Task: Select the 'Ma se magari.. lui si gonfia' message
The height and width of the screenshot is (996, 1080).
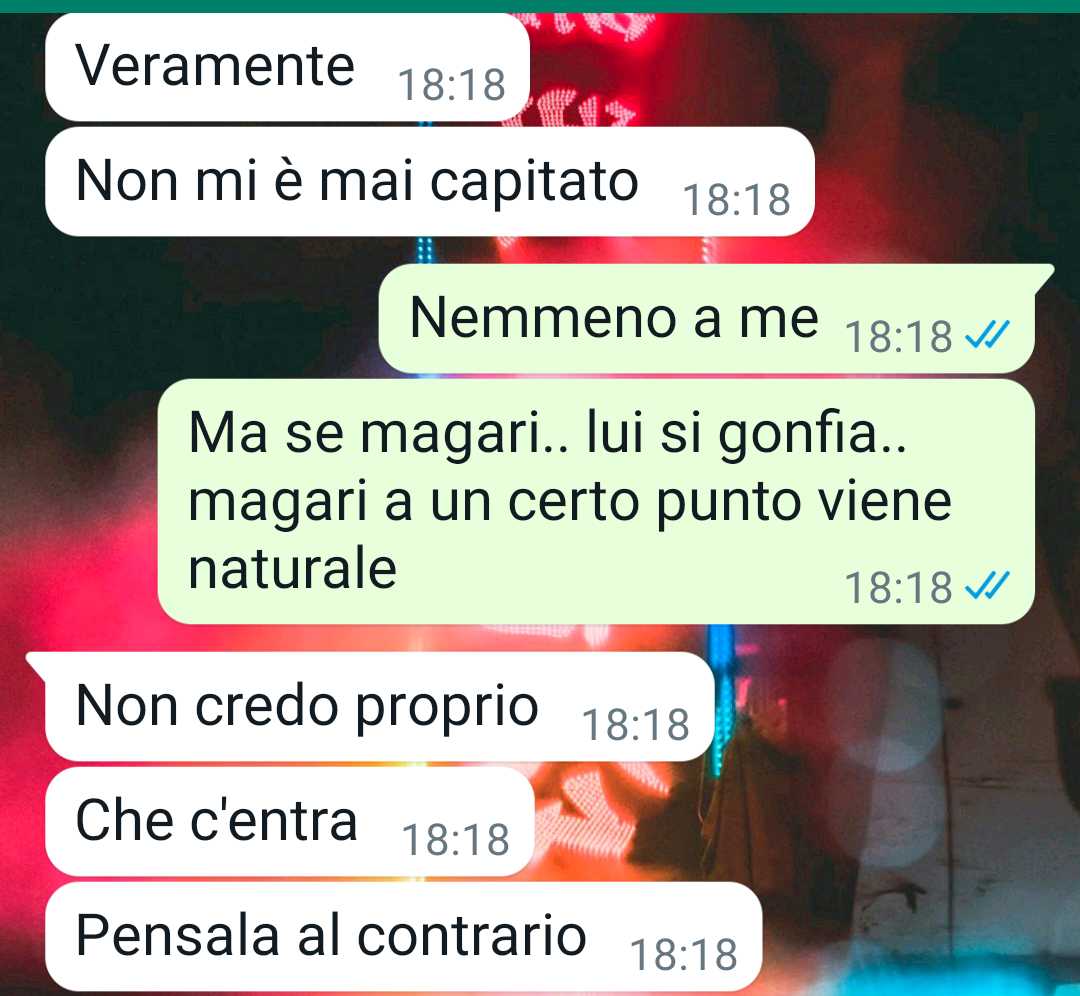Action: (596, 501)
